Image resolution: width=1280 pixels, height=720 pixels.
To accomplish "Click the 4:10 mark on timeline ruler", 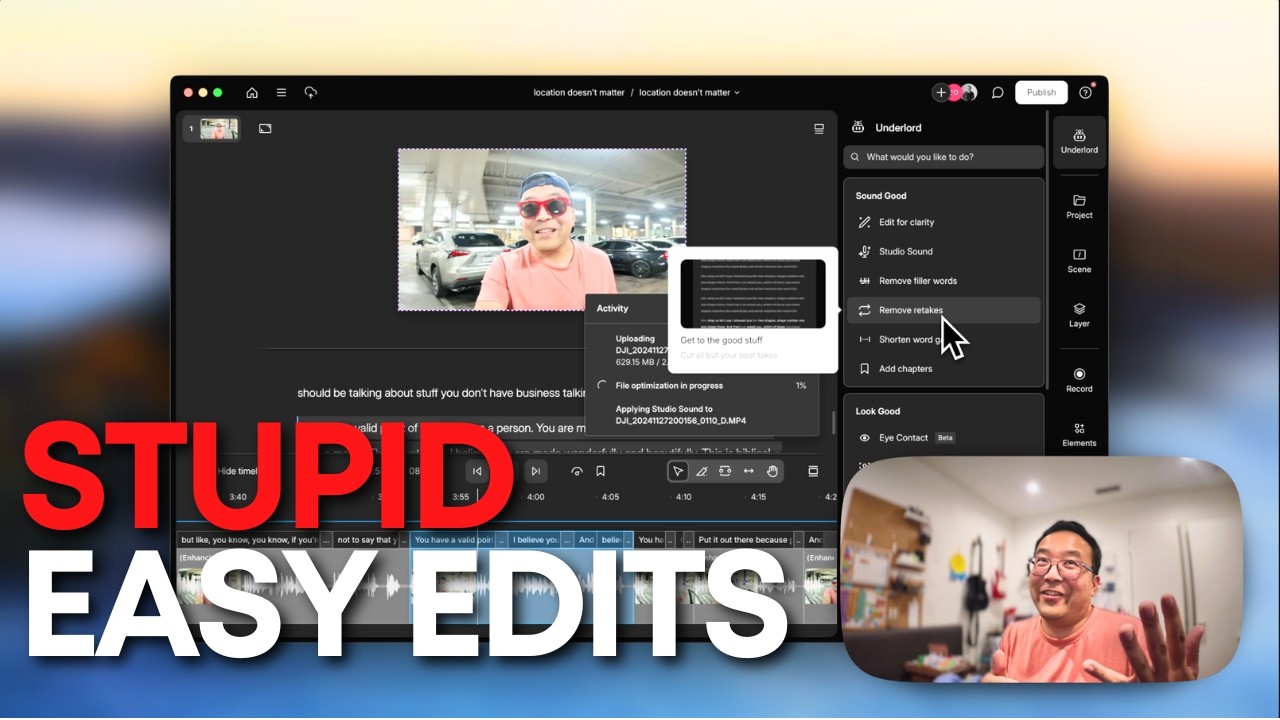I will coord(683,497).
